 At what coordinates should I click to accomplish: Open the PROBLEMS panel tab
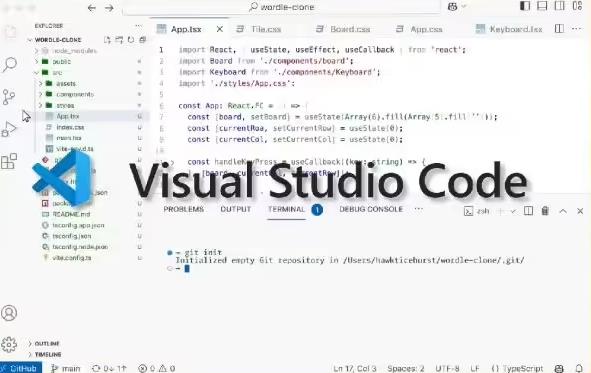(x=184, y=209)
